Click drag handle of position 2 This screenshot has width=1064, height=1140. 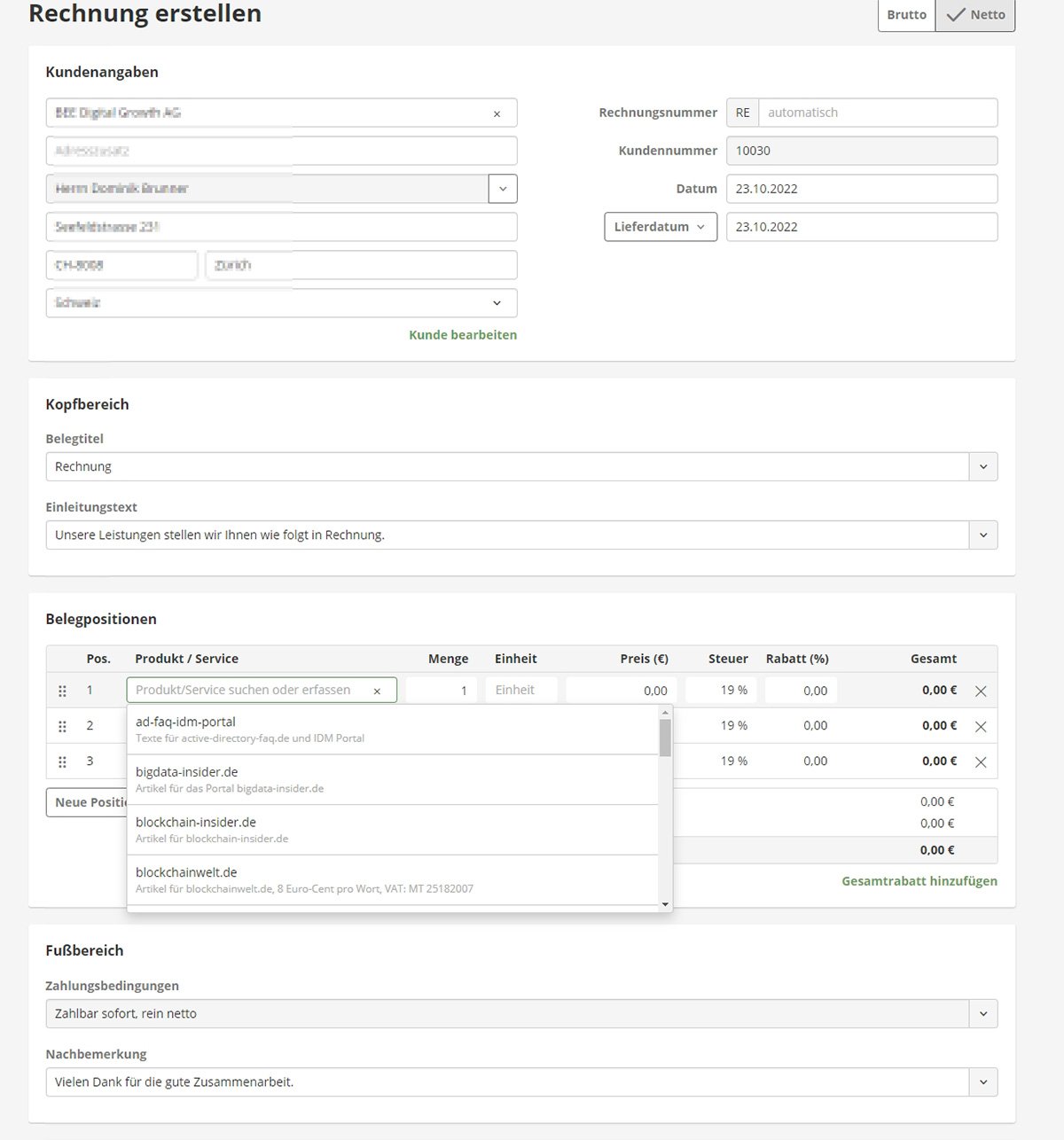click(x=62, y=727)
